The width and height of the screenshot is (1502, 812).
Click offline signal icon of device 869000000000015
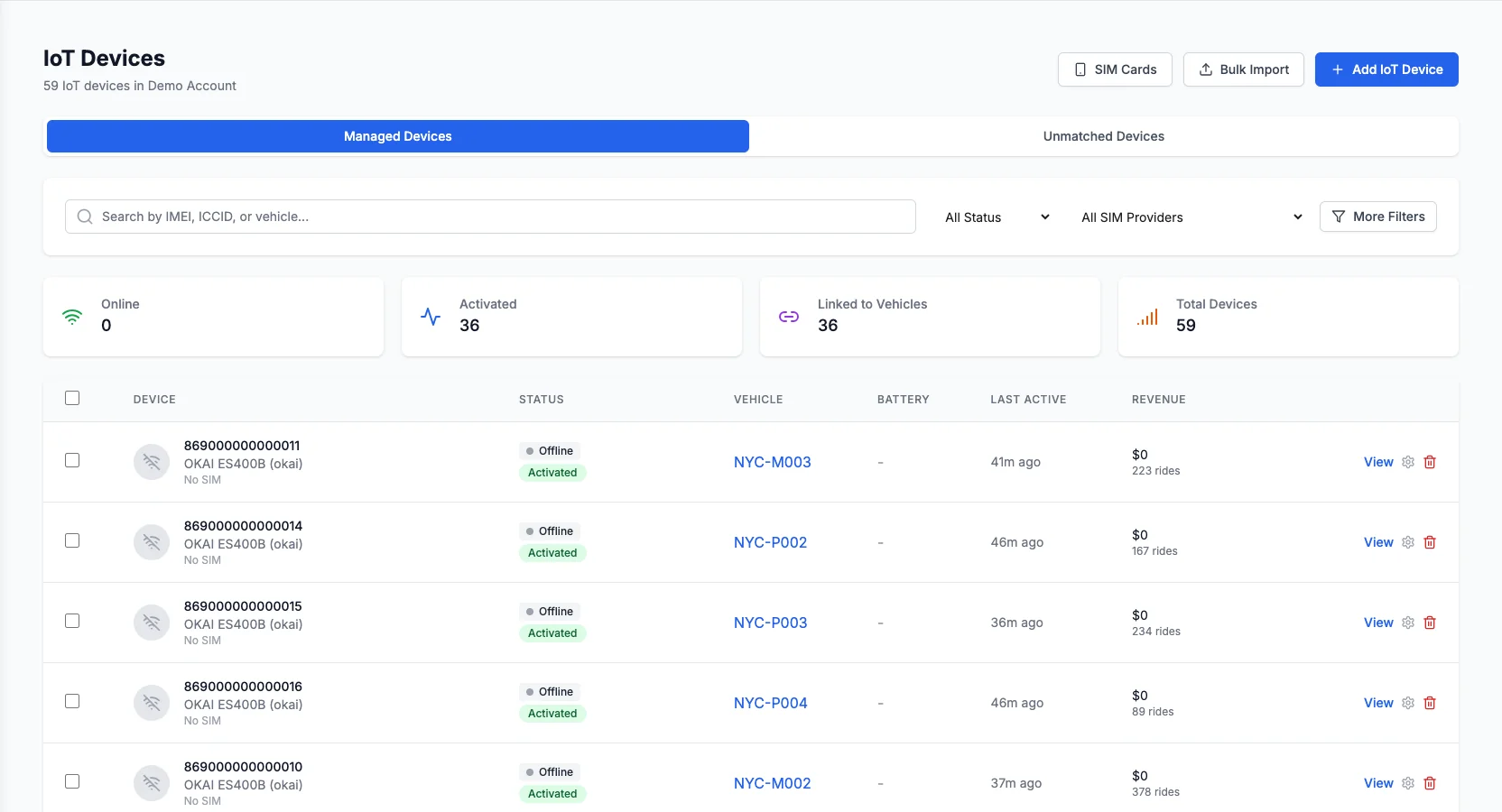152,623
